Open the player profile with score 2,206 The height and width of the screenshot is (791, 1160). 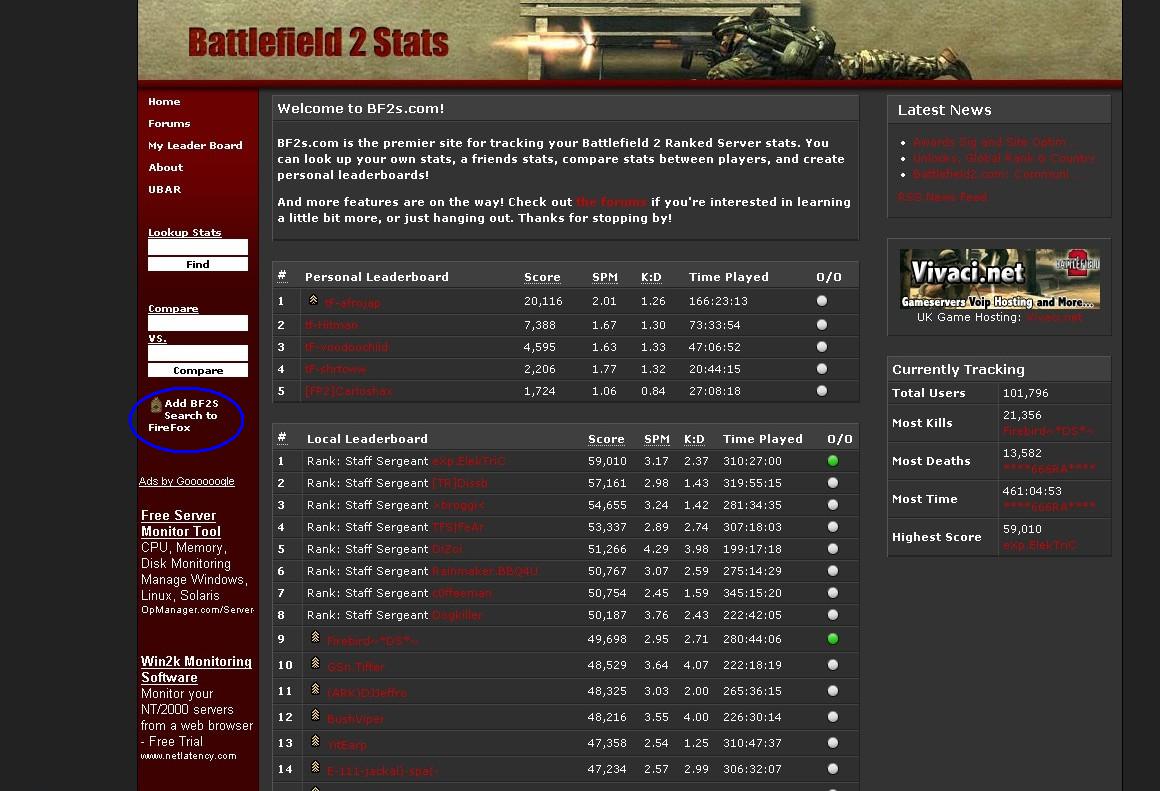336,369
